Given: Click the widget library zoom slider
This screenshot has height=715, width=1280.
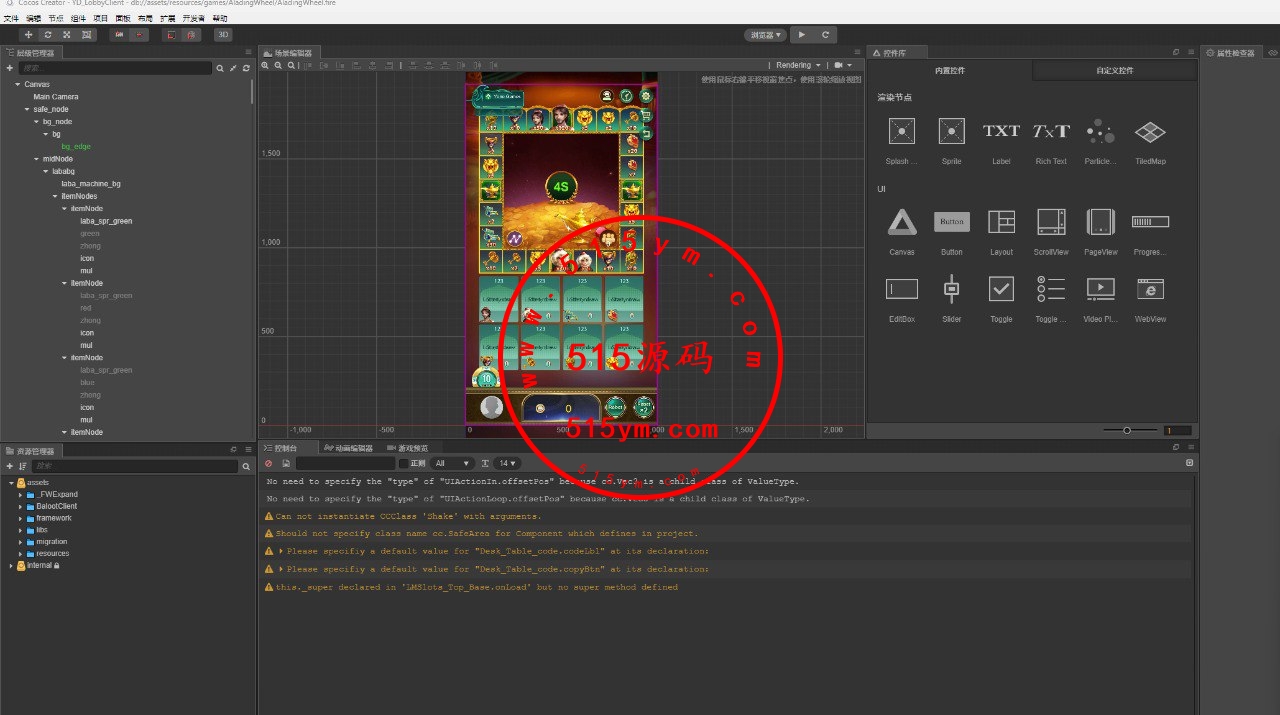Looking at the screenshot, I should click(1127, 430).
